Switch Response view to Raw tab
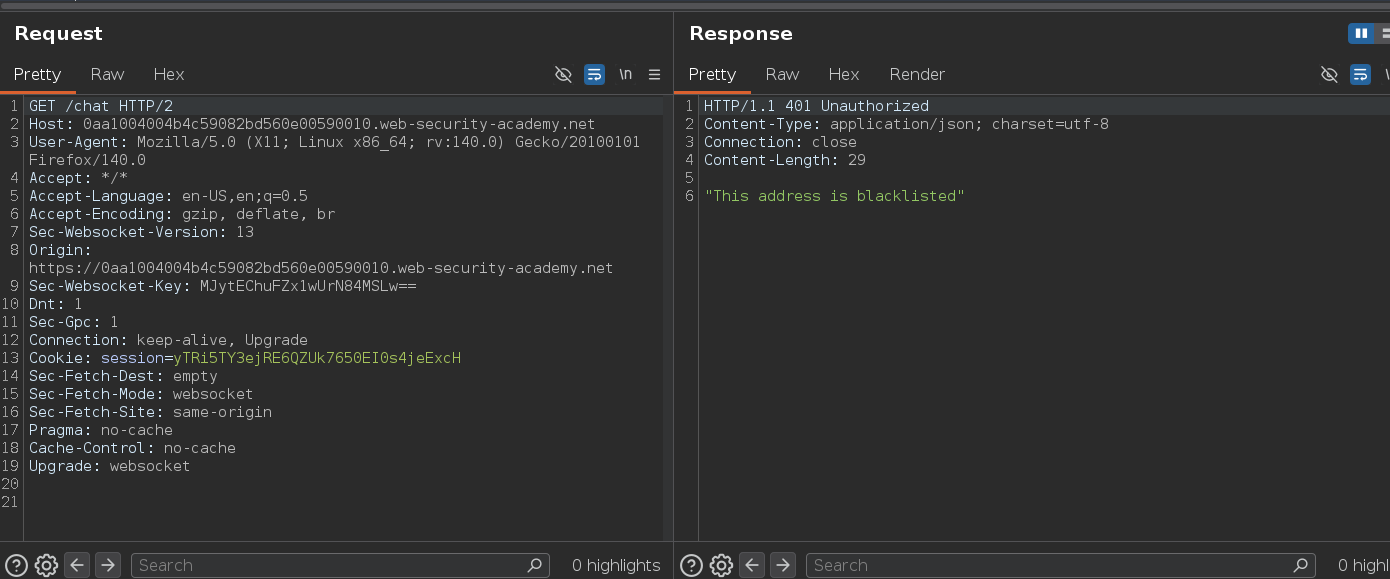Image resolution: width=1390 pixels, height=579 pixels. (x=782, y=74)
